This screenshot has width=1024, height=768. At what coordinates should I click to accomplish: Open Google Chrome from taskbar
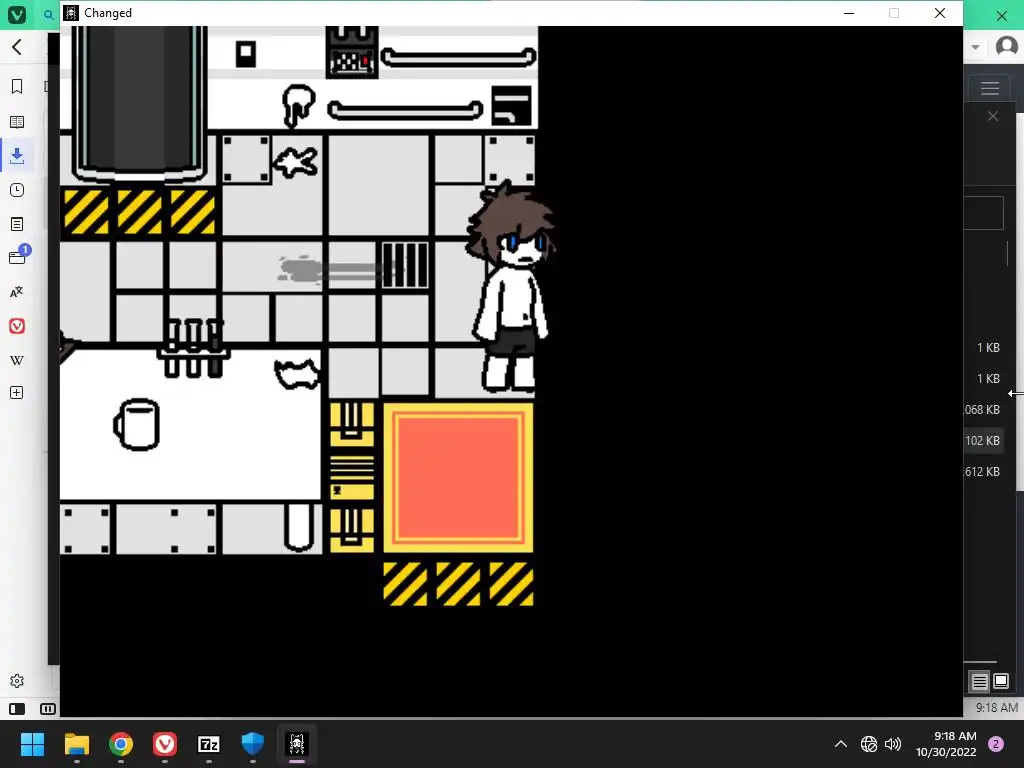click(x=121, y=744)
